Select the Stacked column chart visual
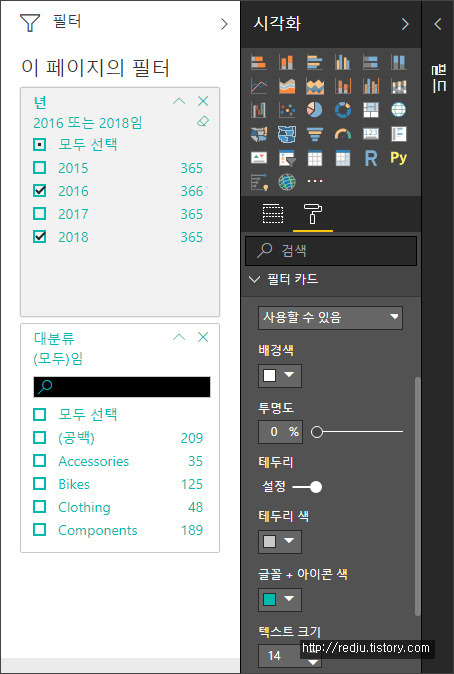Image resolution: width=454 pixels, height=674 pixels. pyautogui.click(x=286, y=62)
